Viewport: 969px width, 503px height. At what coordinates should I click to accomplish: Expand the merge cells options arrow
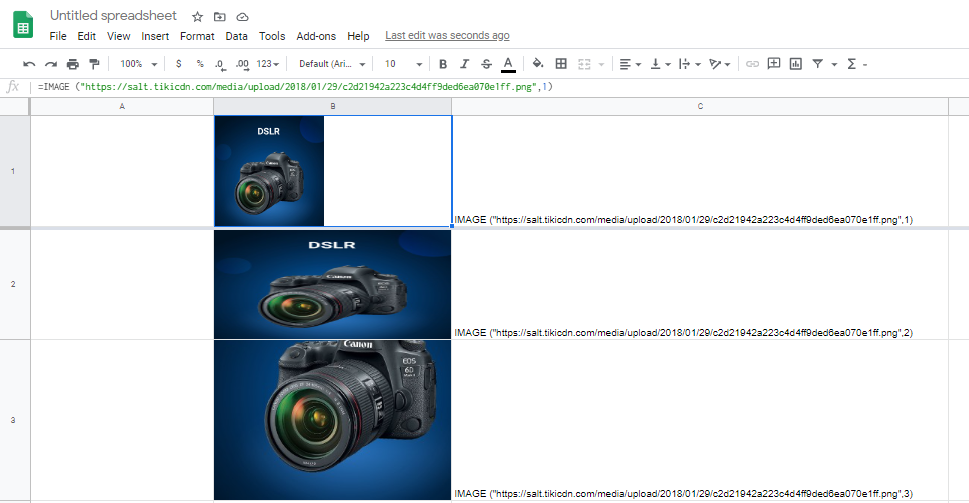pos(601,64)
